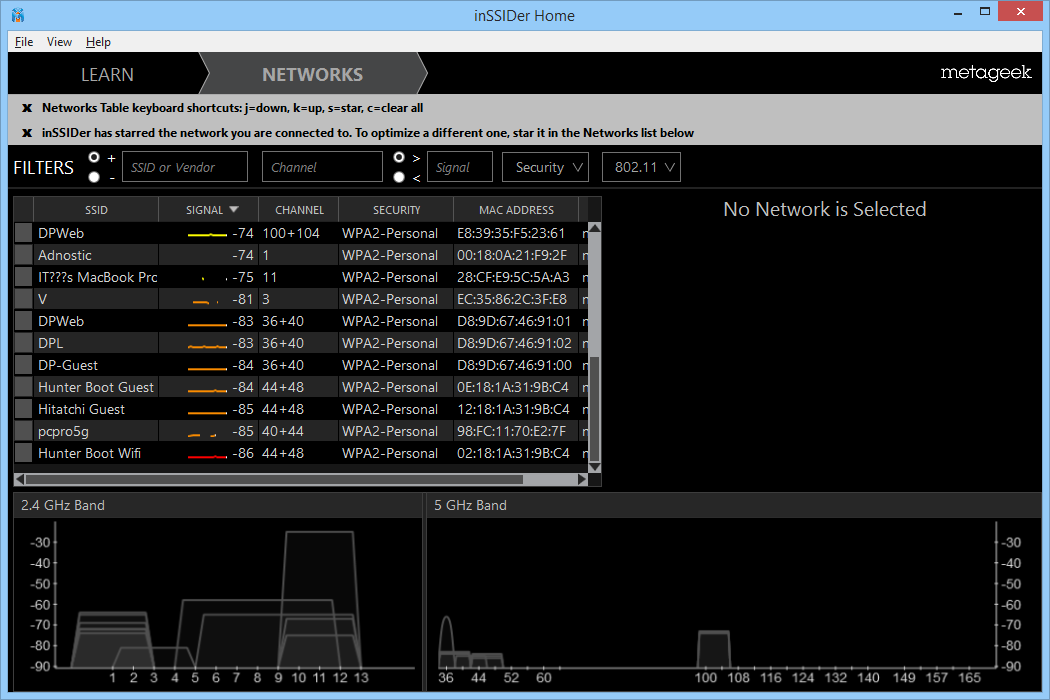
Task: Dismiss the keyboard shortcuts notice
Action: pos(27,108)
